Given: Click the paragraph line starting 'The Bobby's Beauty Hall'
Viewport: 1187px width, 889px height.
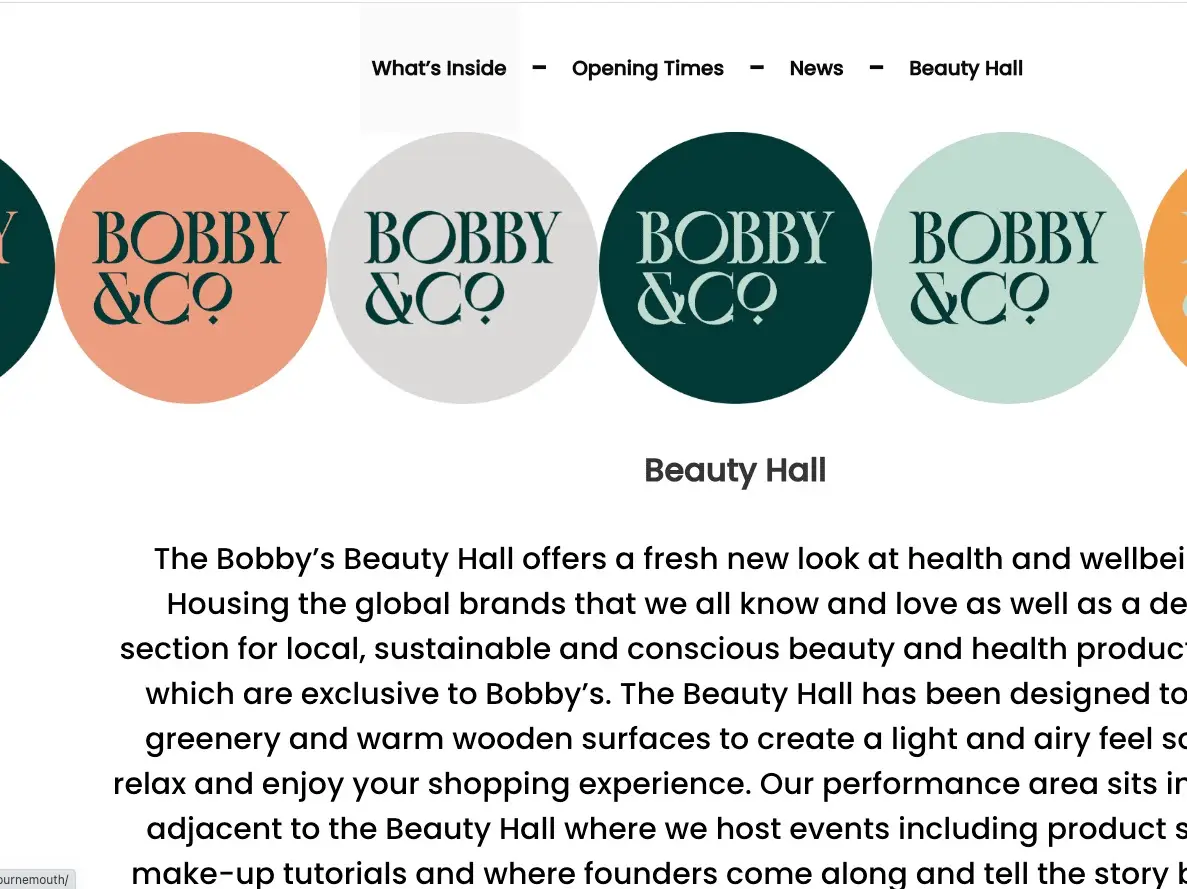Looking at the screenshot, I should point(670,559).
